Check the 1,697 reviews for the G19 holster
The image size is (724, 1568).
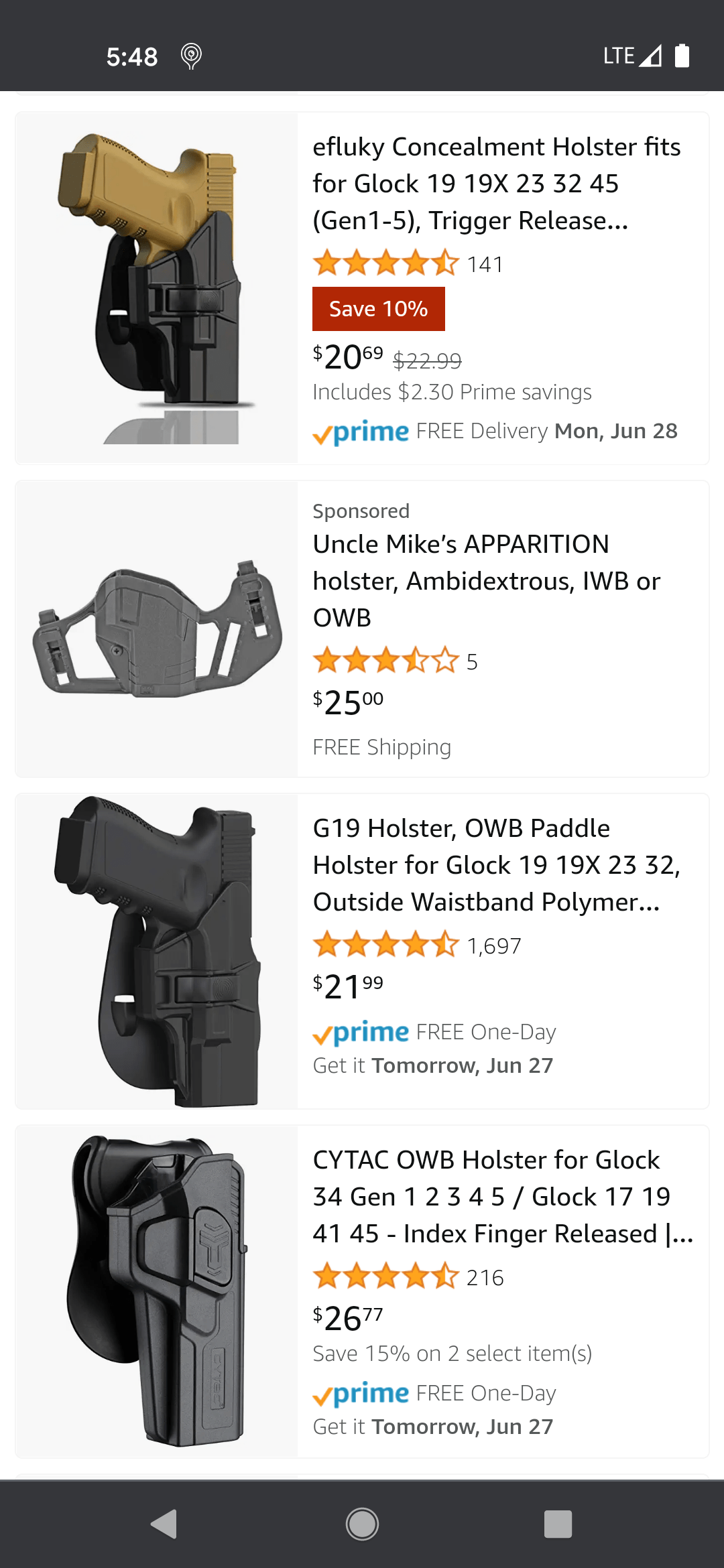(494, 946)
